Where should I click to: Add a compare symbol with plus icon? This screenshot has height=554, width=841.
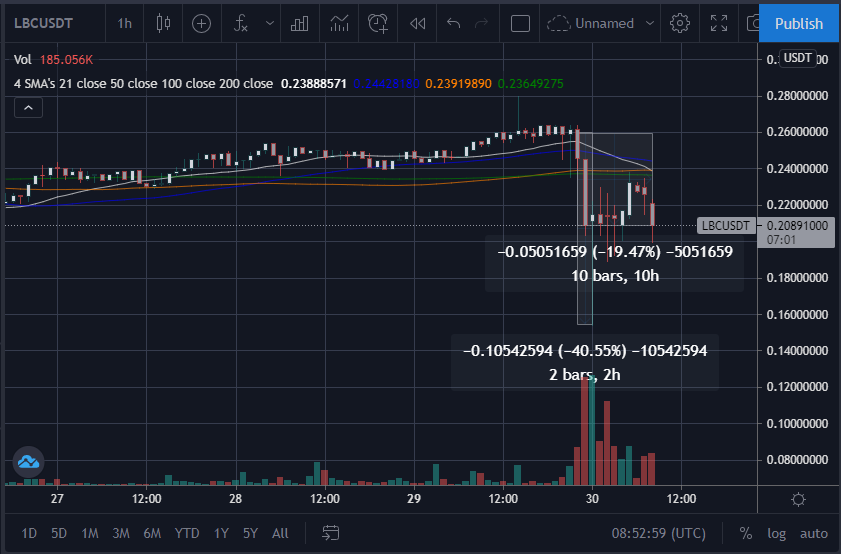[x=202, y=23]
